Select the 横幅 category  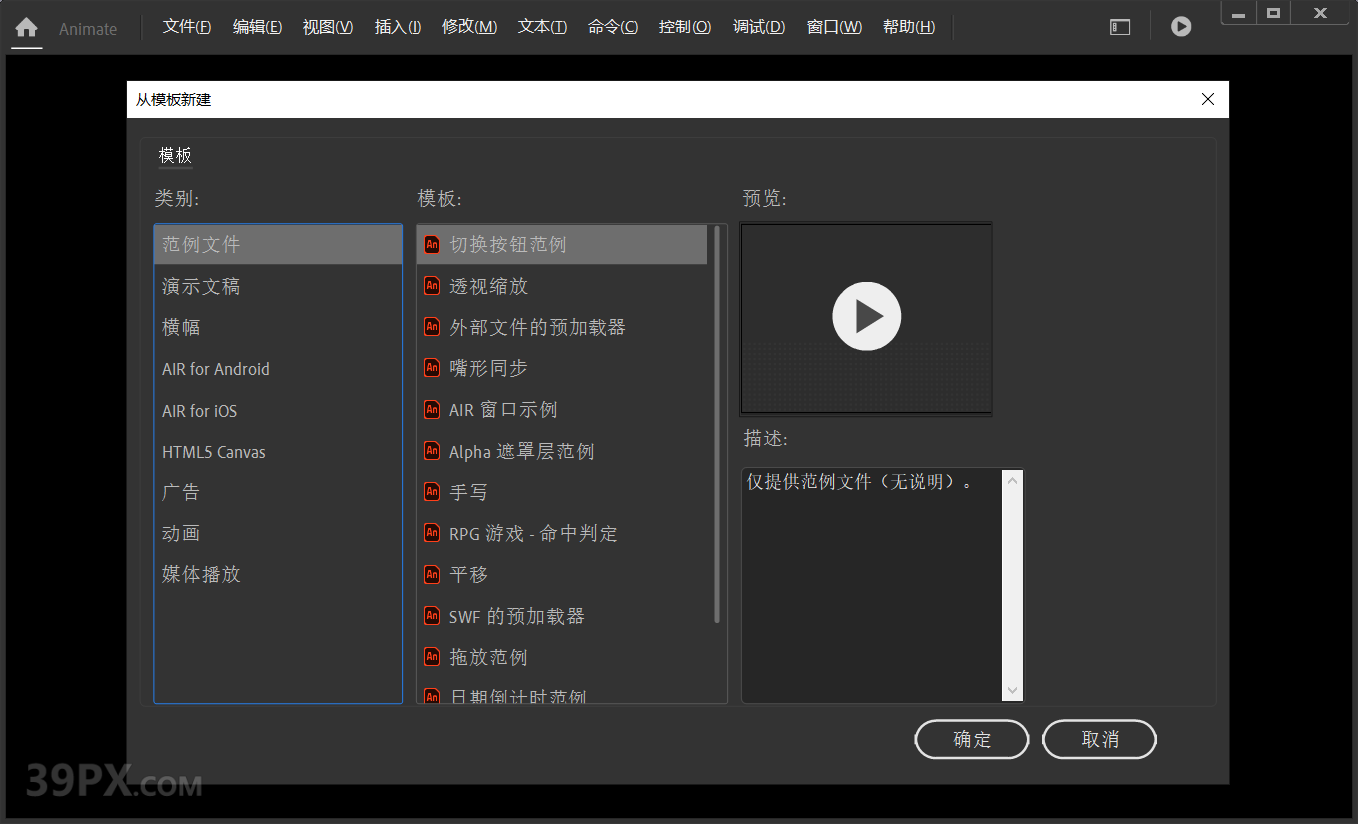278,327
